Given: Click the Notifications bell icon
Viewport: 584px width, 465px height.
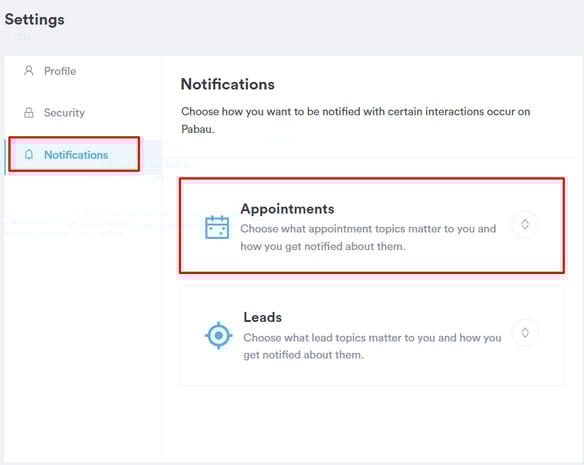Looking at the screenshot, I should tap(29, 154).
